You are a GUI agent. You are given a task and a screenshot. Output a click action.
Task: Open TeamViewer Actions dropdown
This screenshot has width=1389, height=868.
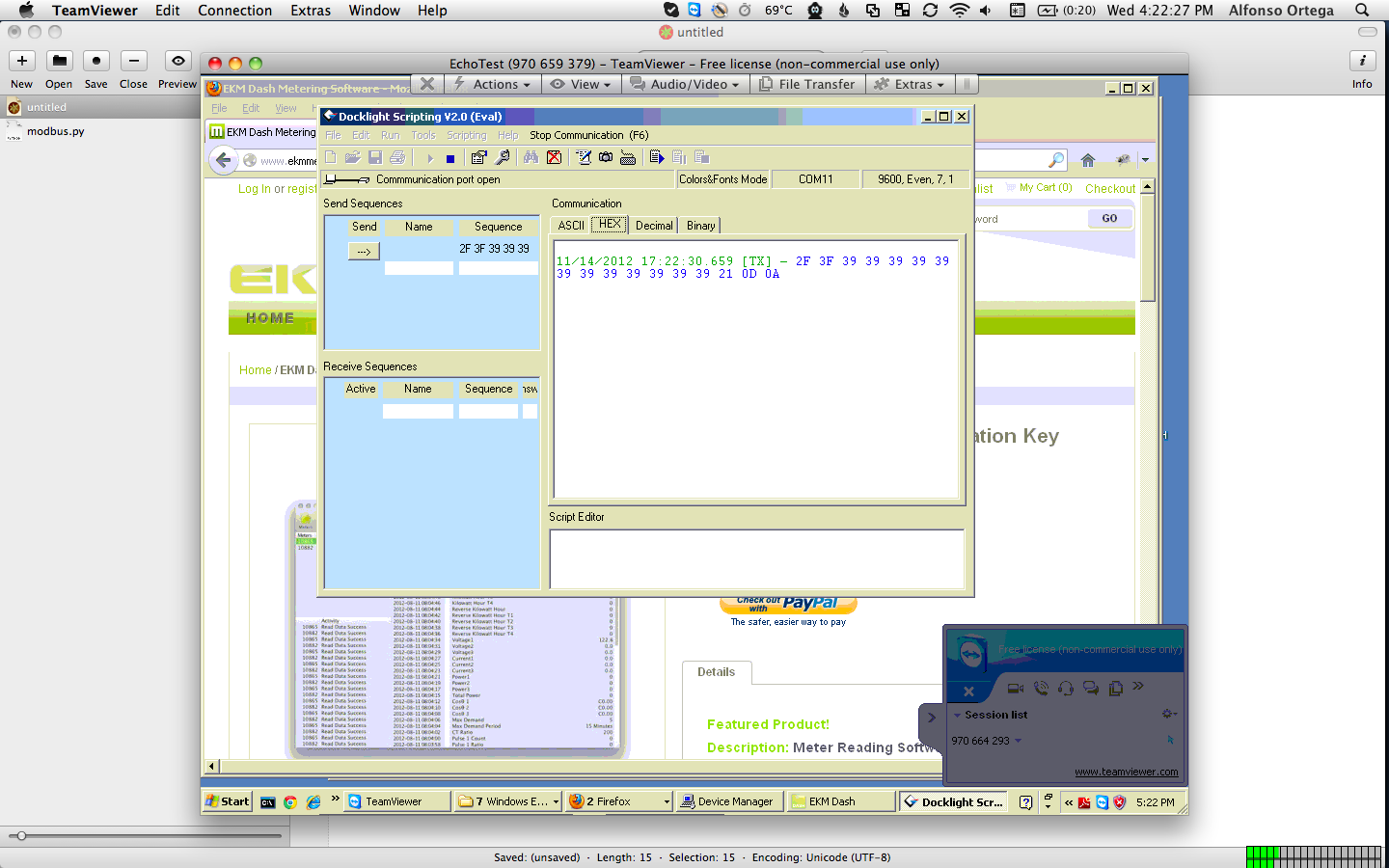click(493, 84)
